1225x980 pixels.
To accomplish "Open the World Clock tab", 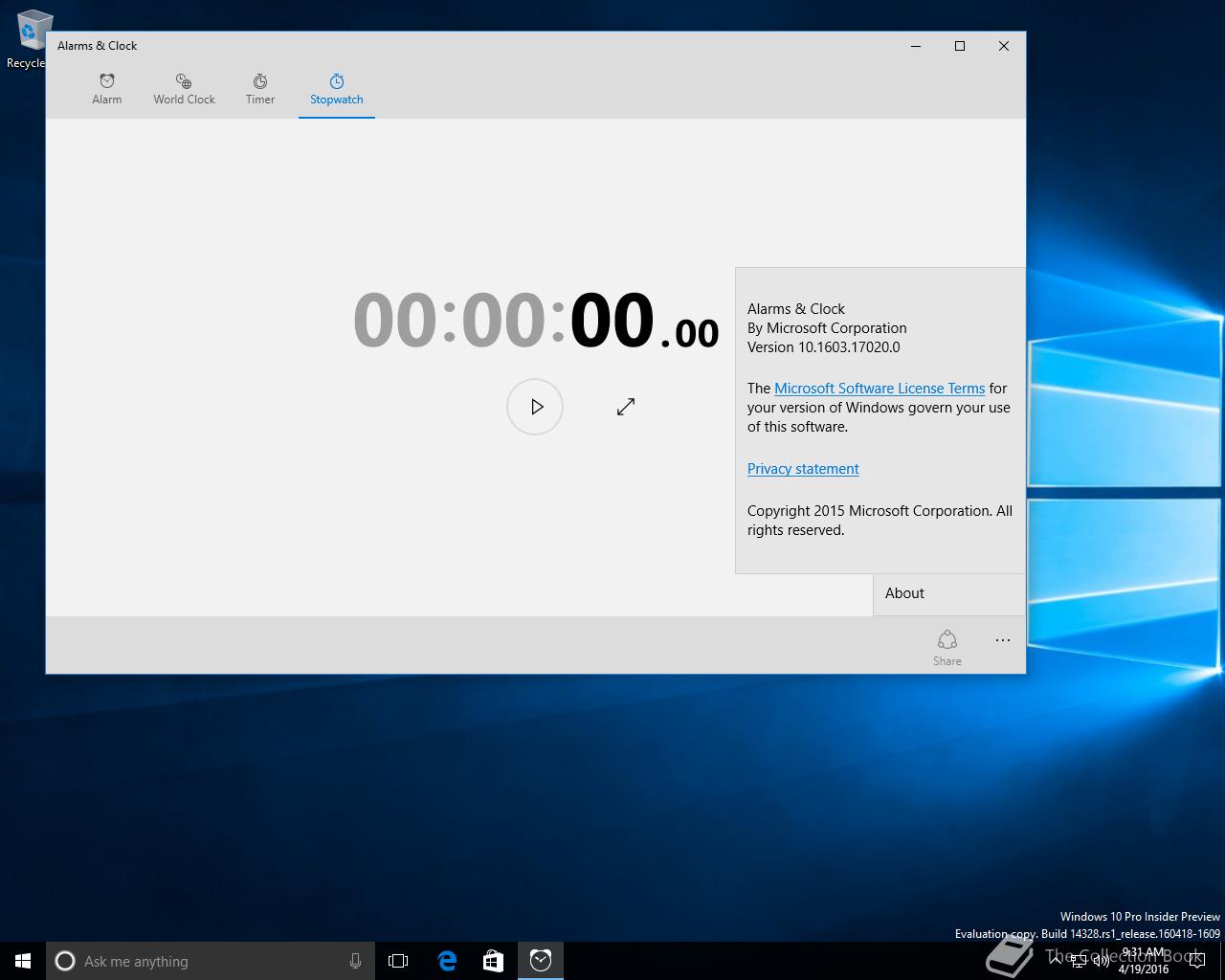I will tap(184, 89).
